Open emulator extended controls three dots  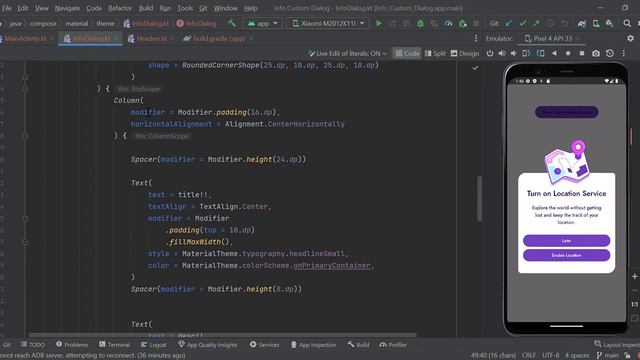(x=623, y=53)
